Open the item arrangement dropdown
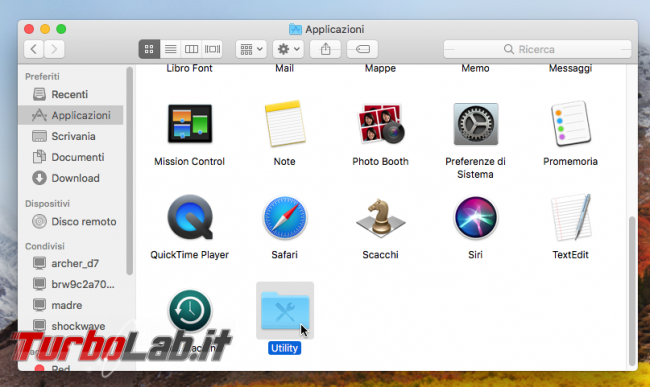650x387 pixels. pyautogui.click(x=251, y=49)
